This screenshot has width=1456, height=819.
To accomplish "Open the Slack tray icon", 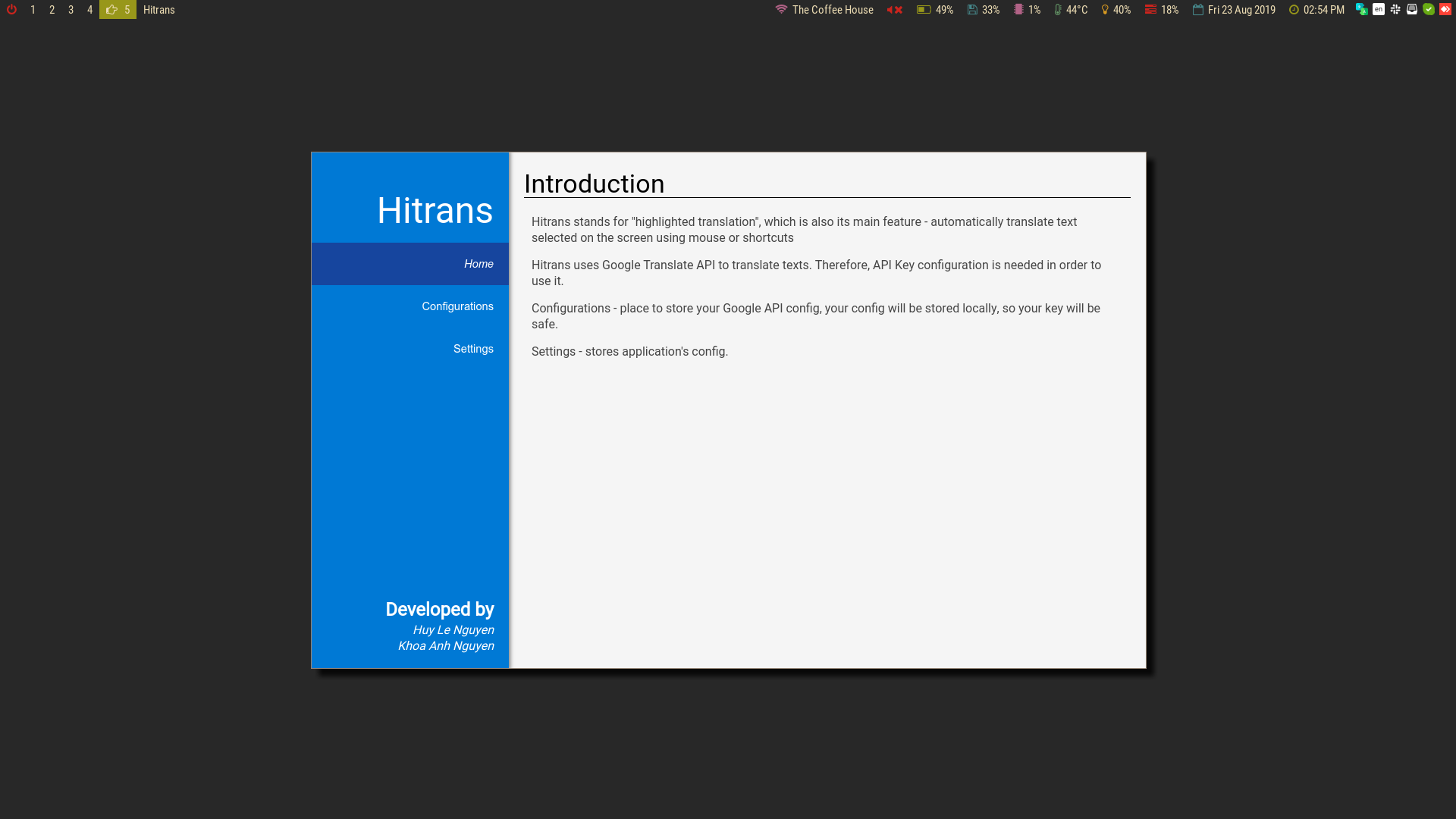I will point(1395,9).
